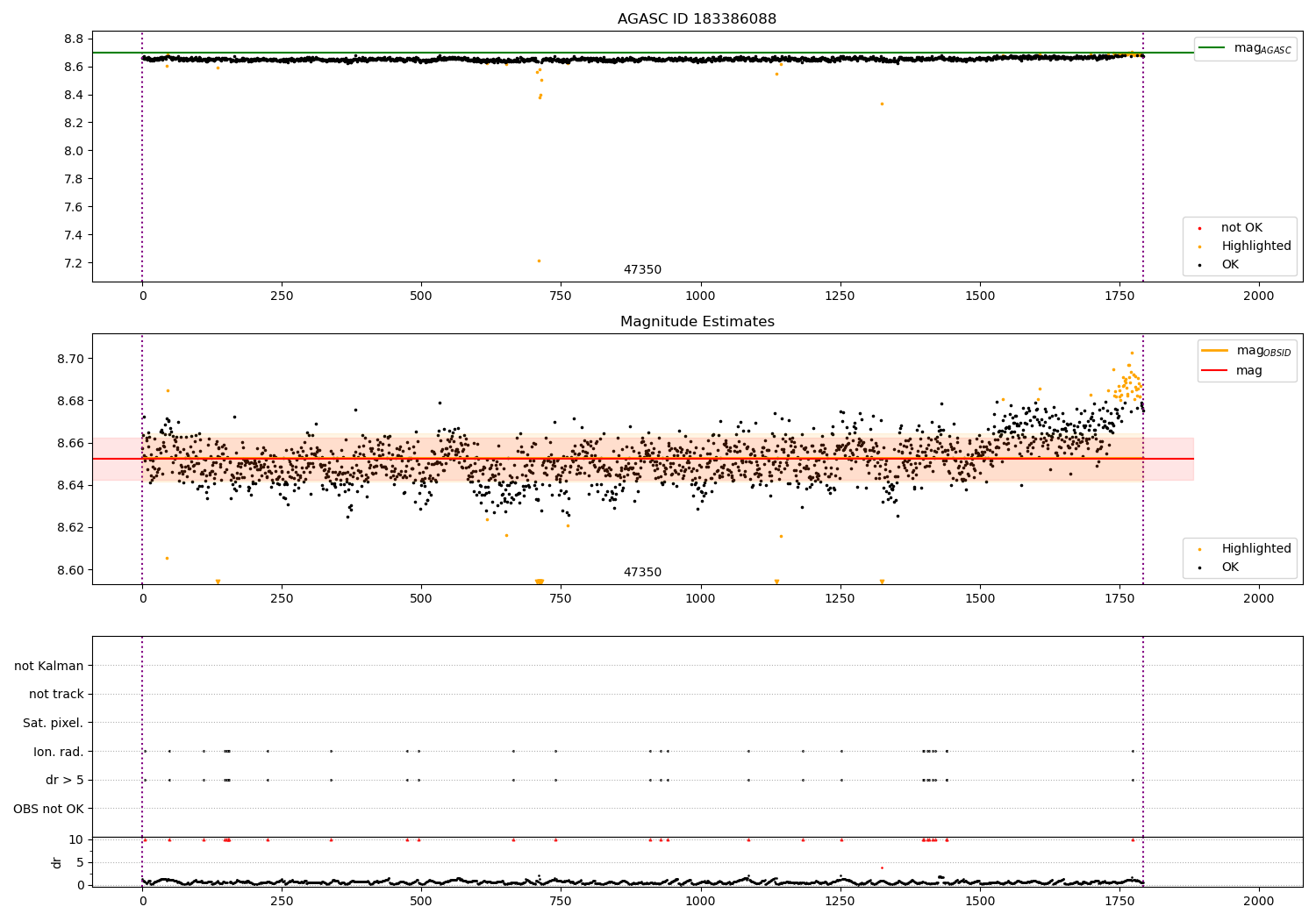Click the 'Magnitude Estimates' plot title
This screenshot has height=921, width=1316.
click(697, 322)
